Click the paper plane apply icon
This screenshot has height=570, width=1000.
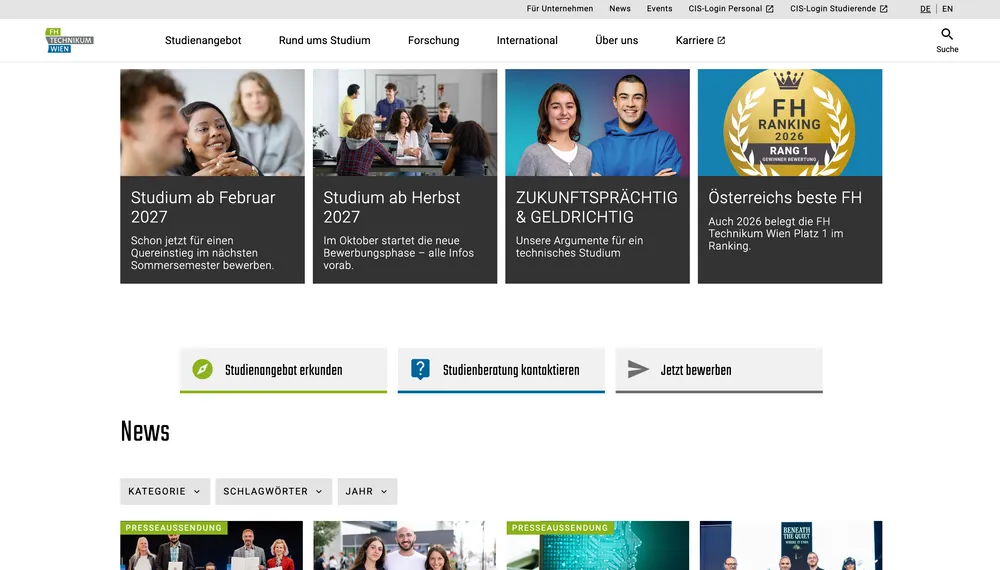click(638, 369)
